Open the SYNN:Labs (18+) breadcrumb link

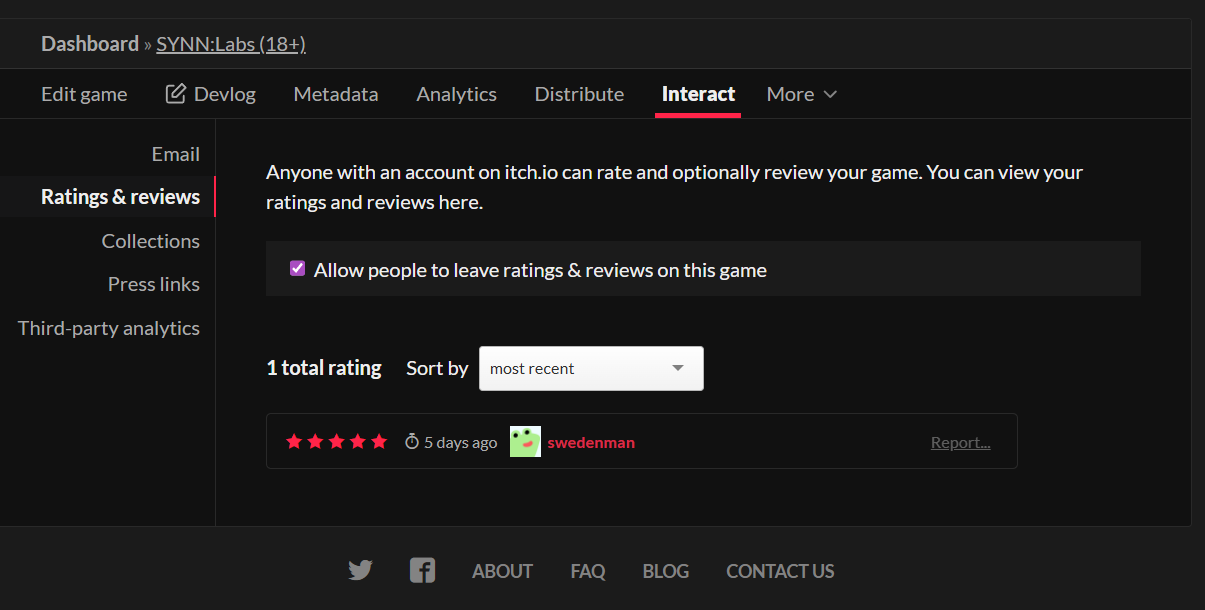click(231, 44)
